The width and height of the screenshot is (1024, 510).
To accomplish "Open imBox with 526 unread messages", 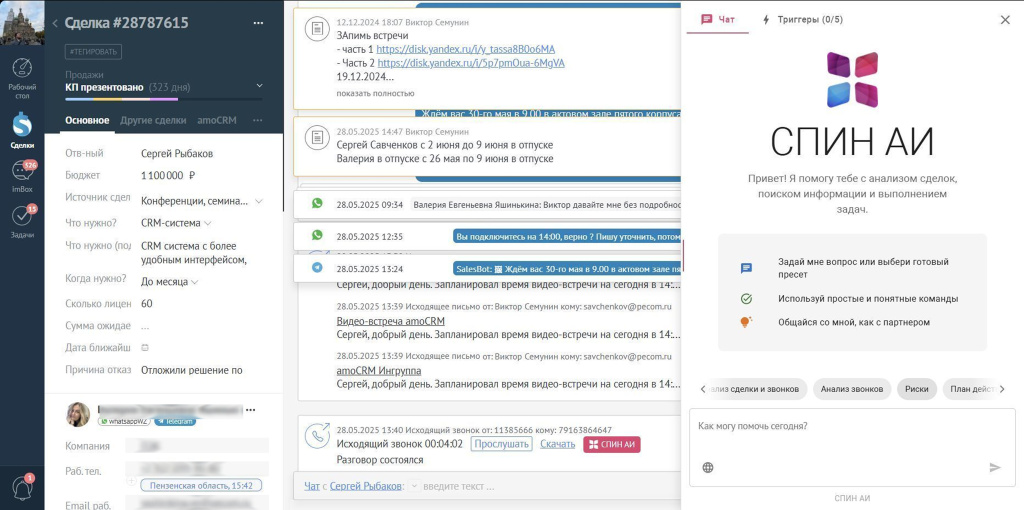I will (22, 176).
